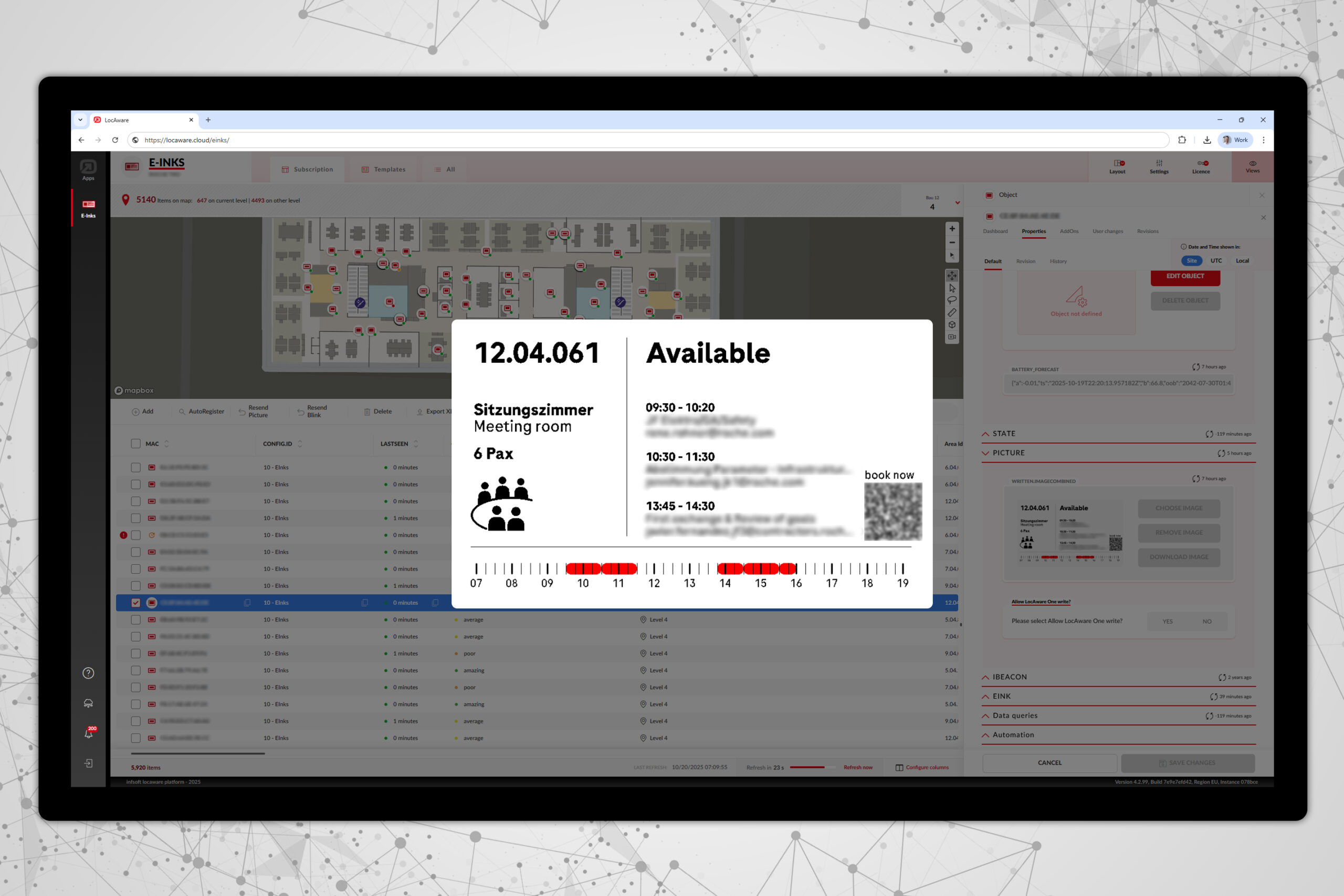Open notifications bell with 200 badge

89,733
